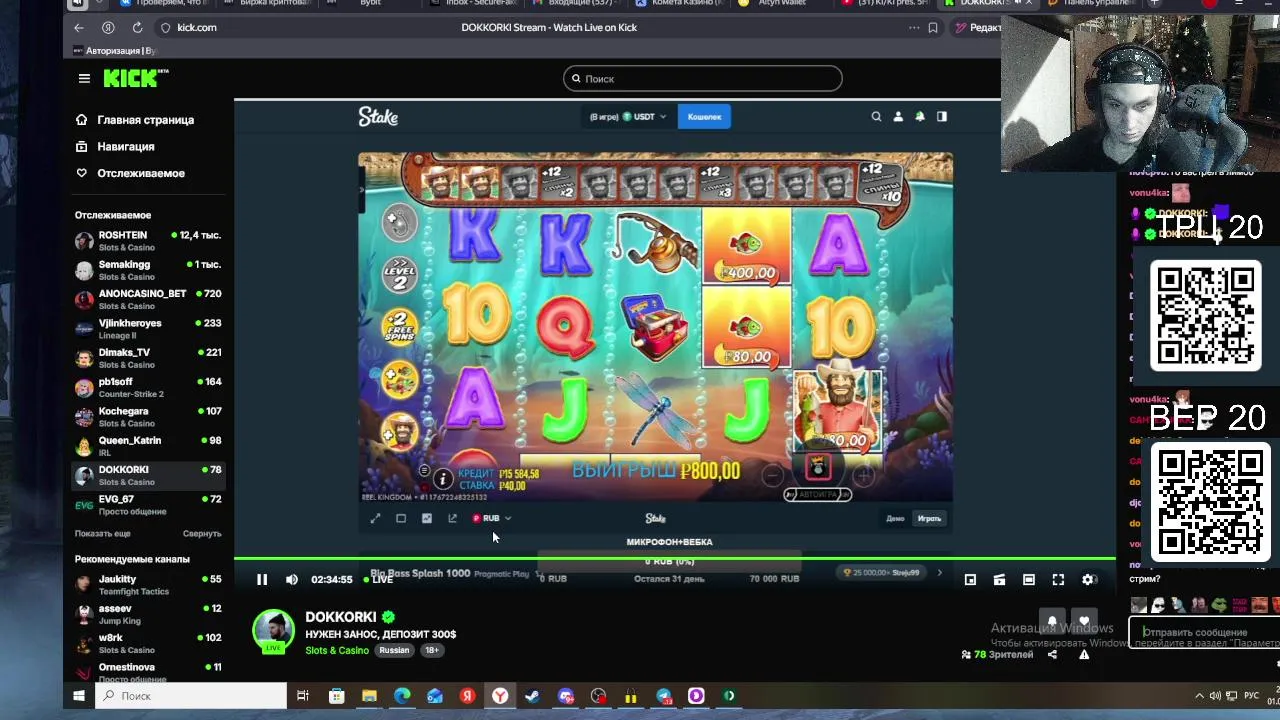
Task: Open ROSHTEIN channel
Action: (x=148, y=241)
